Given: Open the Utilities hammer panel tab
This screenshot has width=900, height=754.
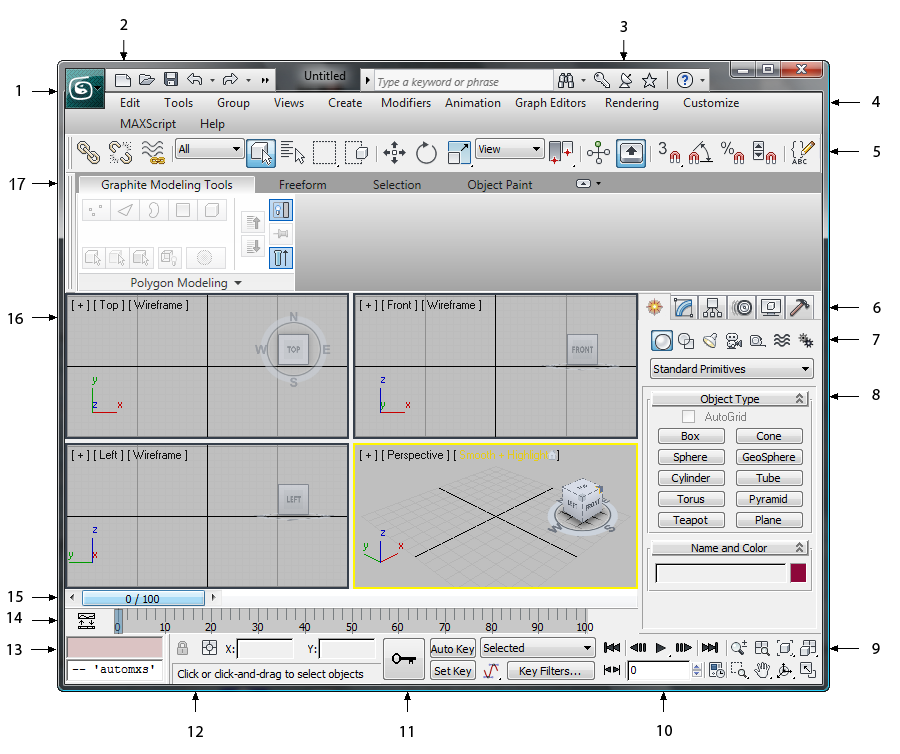Looking at the screenshot, I should tap(799, 307).
